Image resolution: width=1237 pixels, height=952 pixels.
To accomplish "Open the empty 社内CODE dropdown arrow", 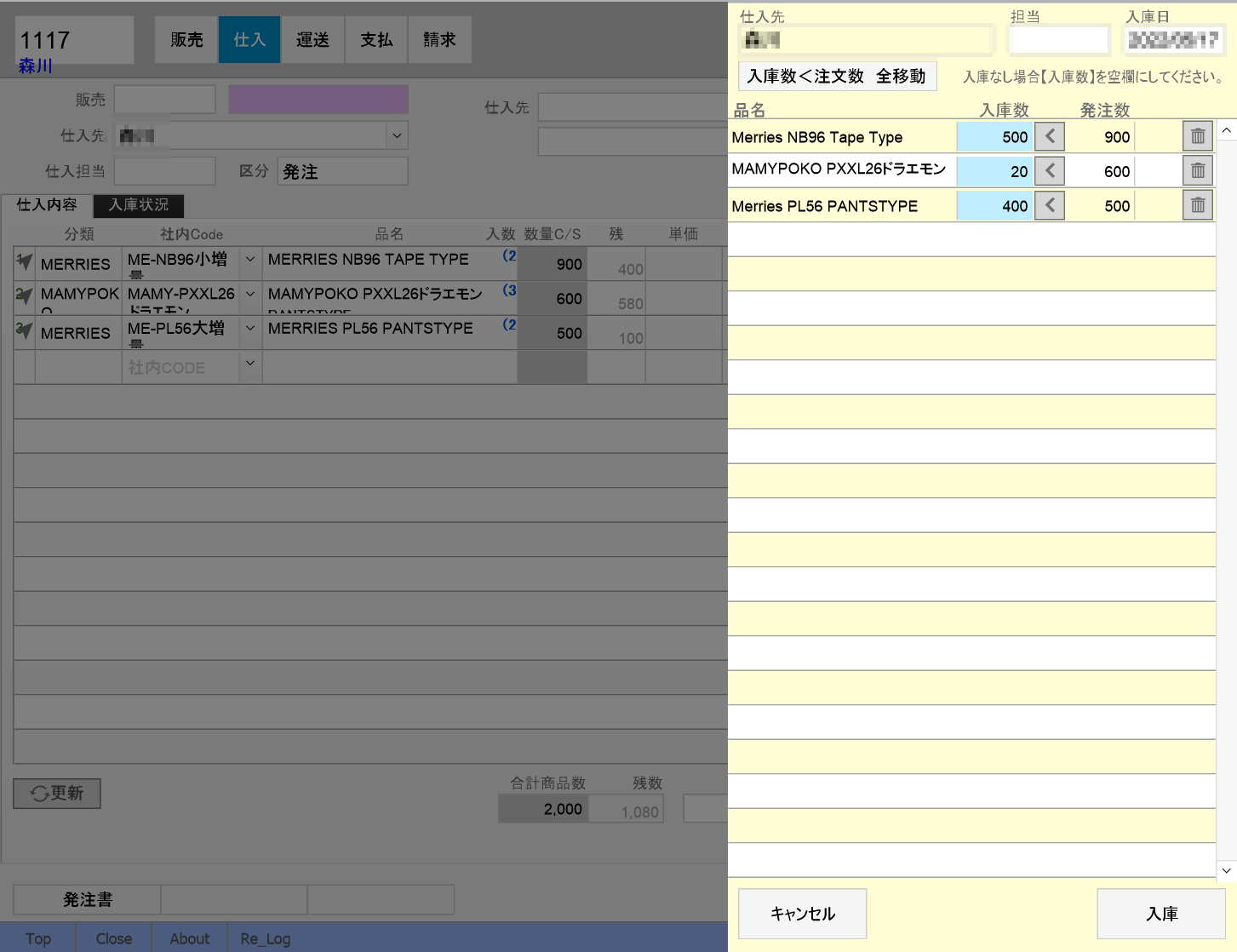I will click(x=250, y=363).
